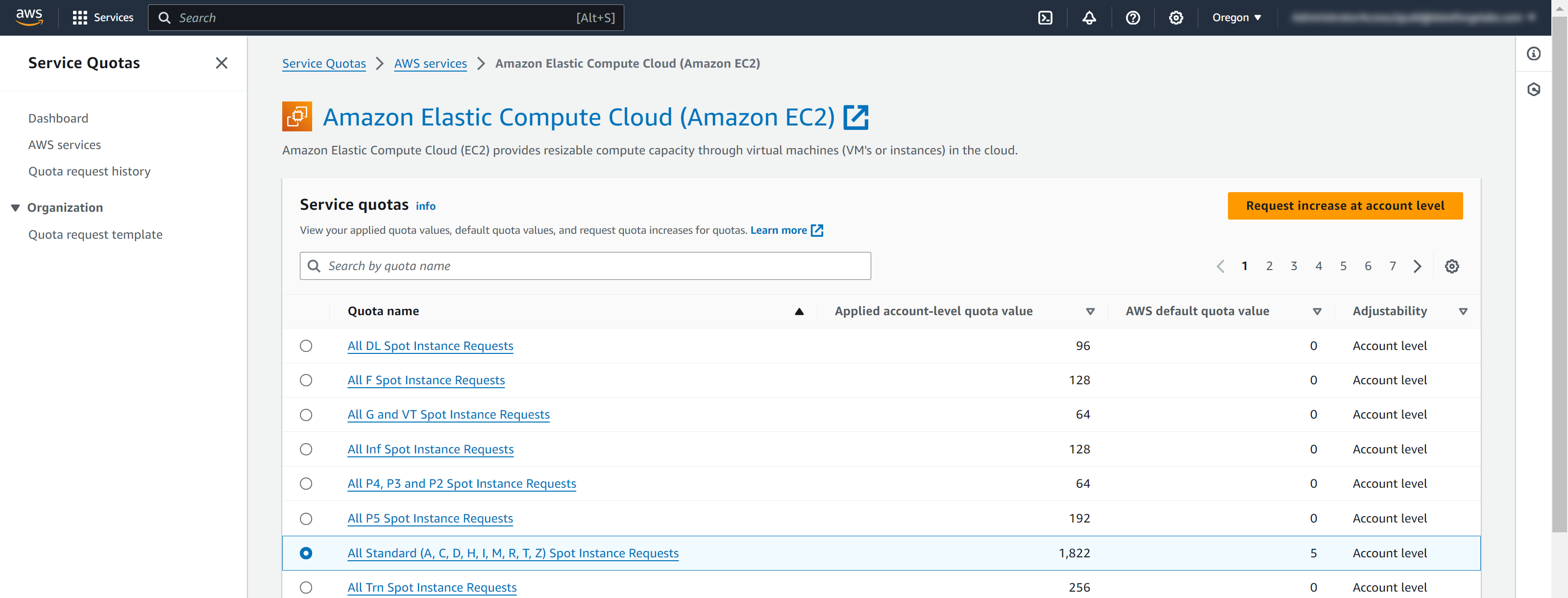Open Learn more external link icon
1568x598 pixels.
[x=817, y=230]
